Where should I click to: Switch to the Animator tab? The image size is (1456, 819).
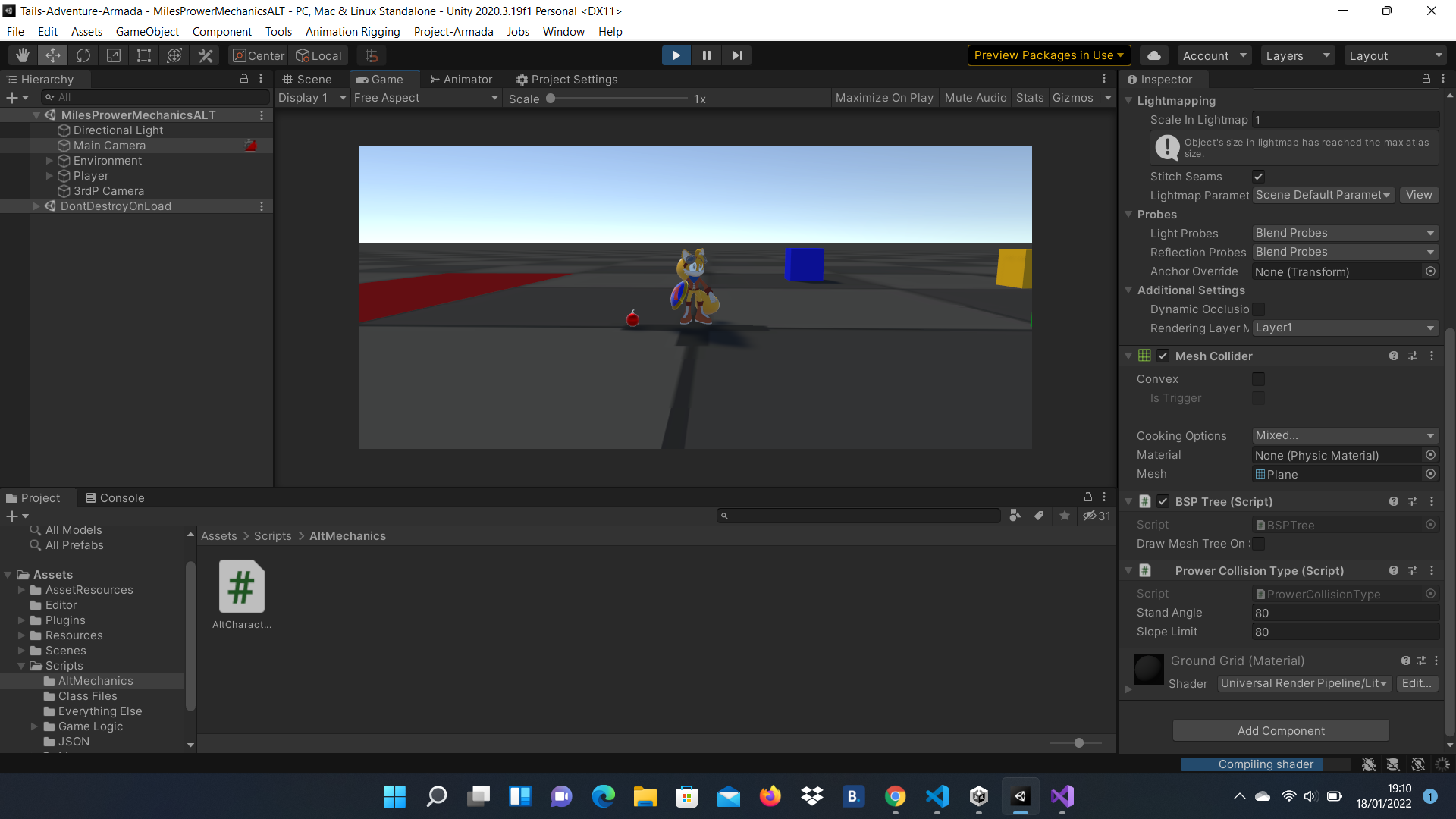pyautogui.click(x=460, y=80)
